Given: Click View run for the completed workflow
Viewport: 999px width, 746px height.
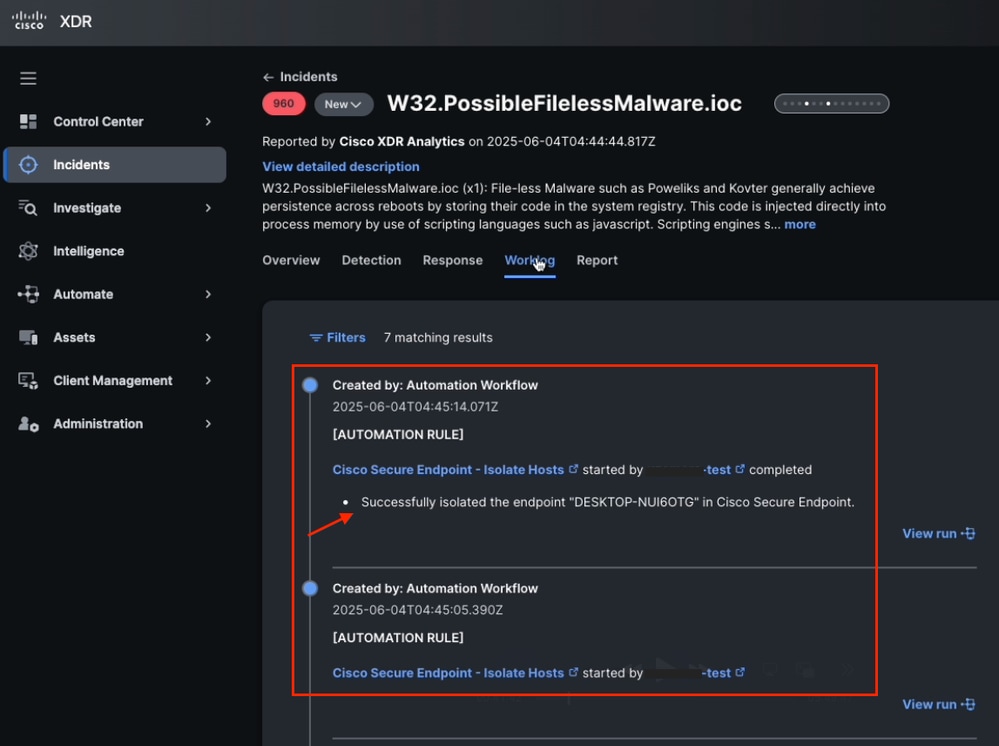Looking at the screenshot, I should point(938,533).
